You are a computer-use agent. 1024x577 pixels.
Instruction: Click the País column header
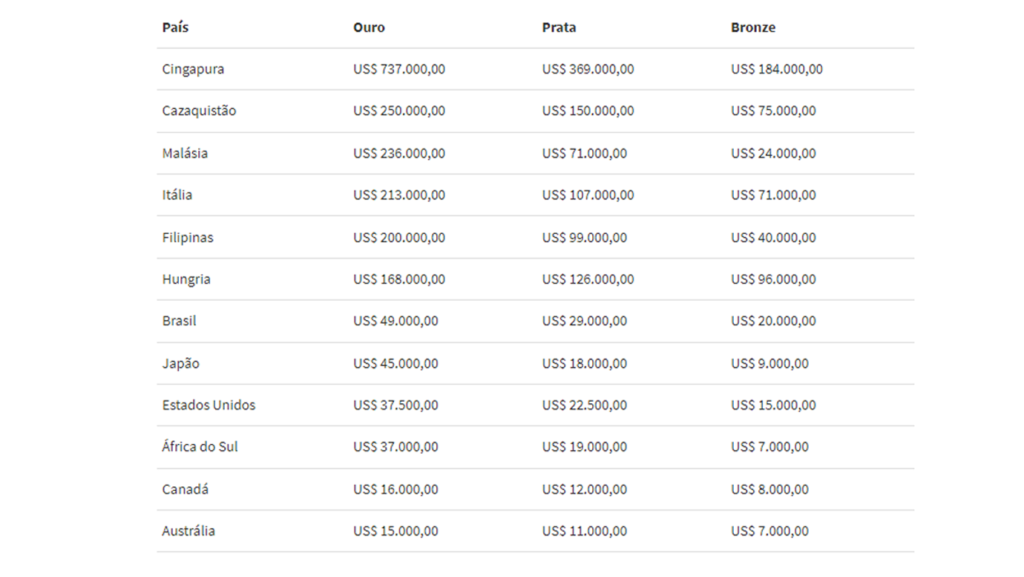(x=175, y=28)
